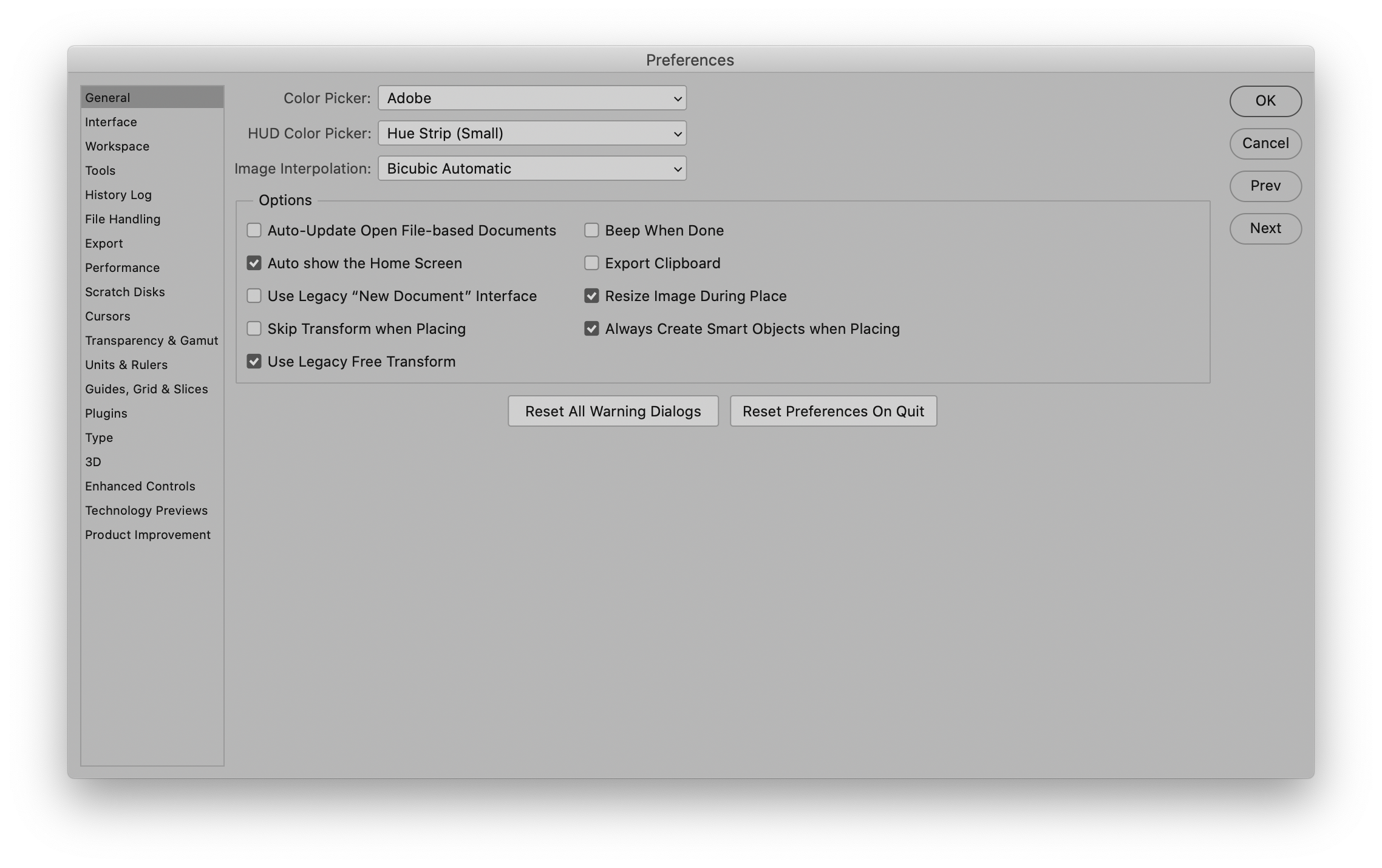The height and width of the screenshot is (868, 1382).
Task: Click the Next button
Action: [1265, 228]
